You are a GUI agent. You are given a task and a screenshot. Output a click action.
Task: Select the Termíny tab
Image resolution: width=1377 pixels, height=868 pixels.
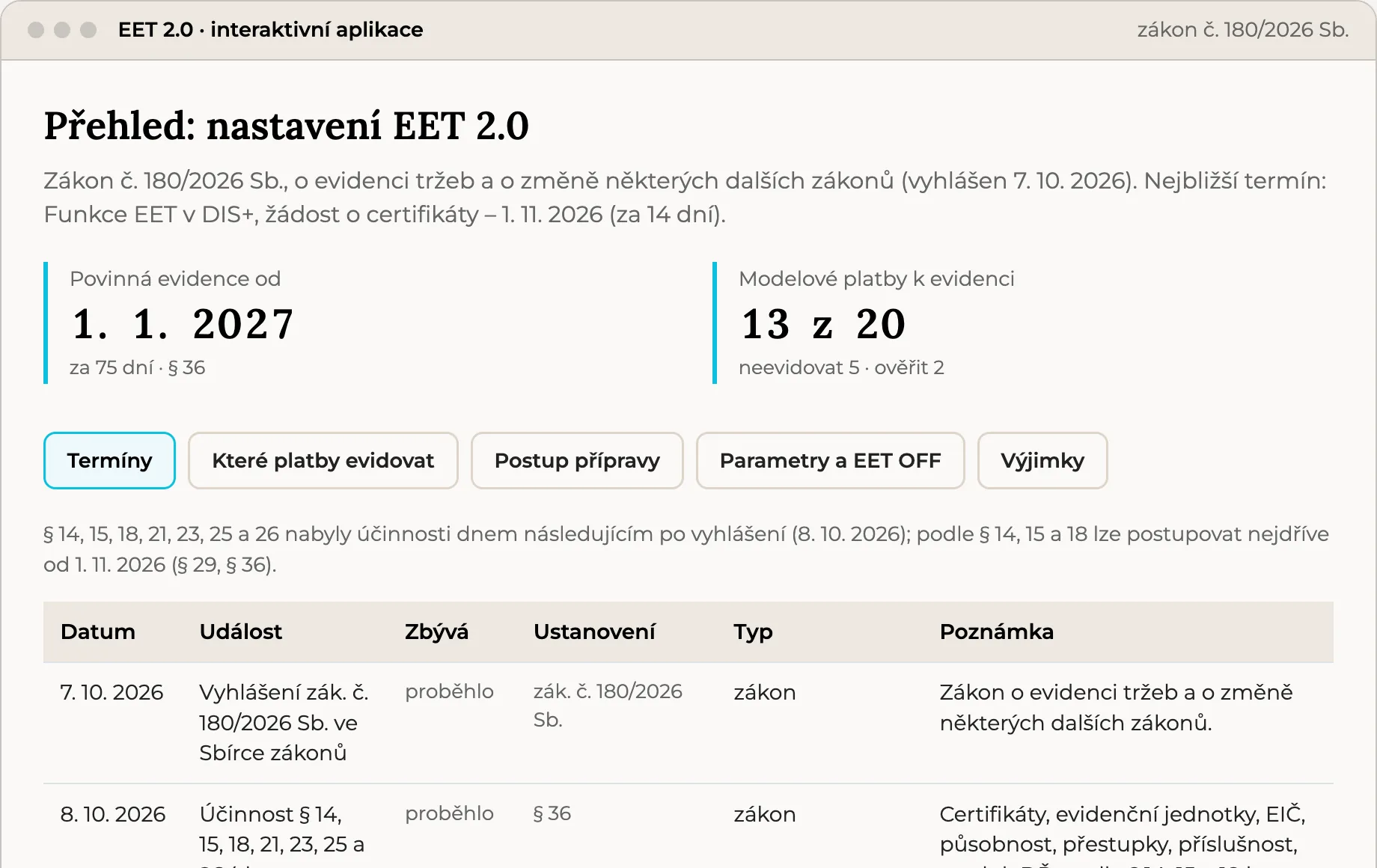point(109,460)
